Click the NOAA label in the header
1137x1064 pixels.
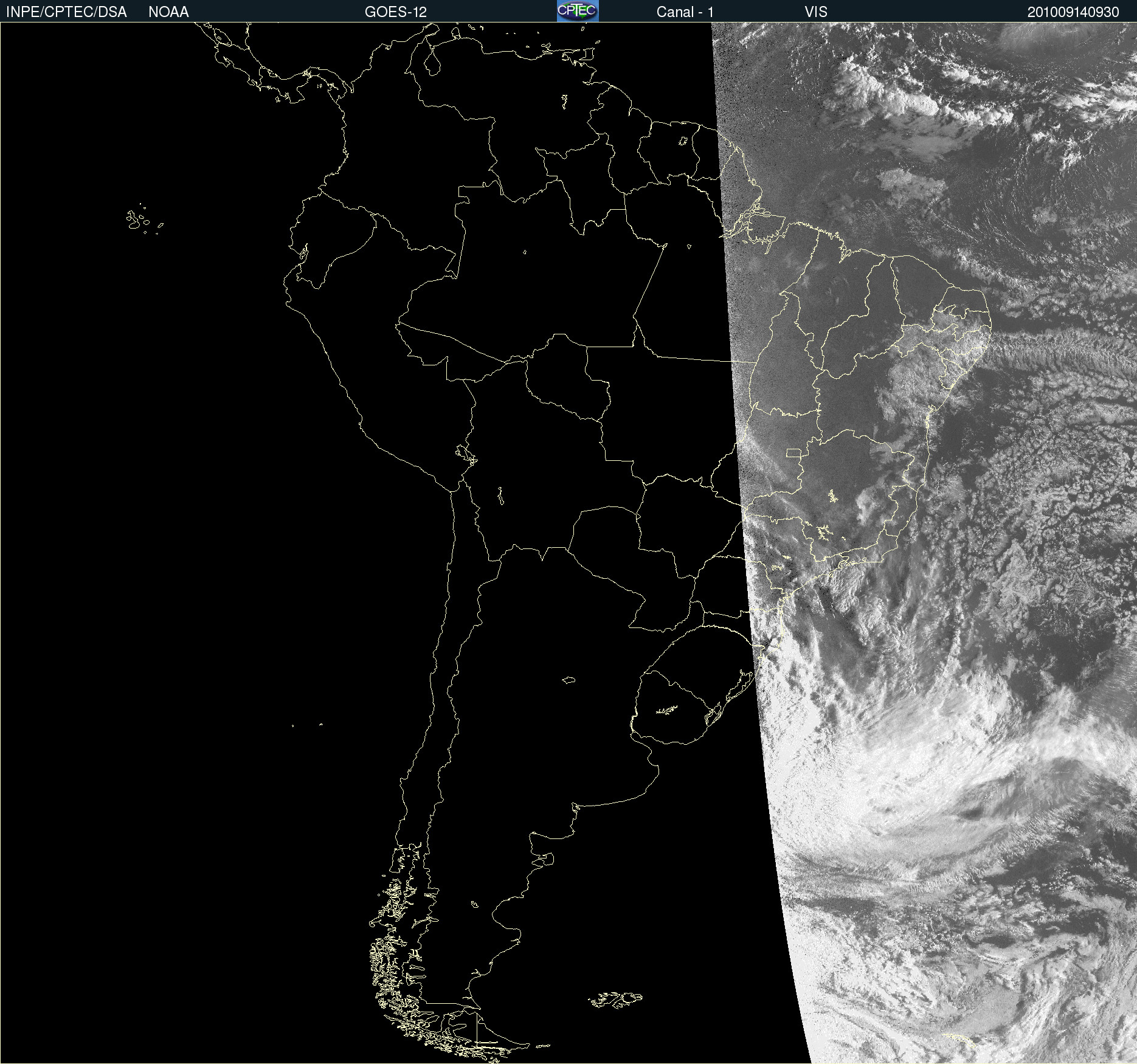(168, 12)
